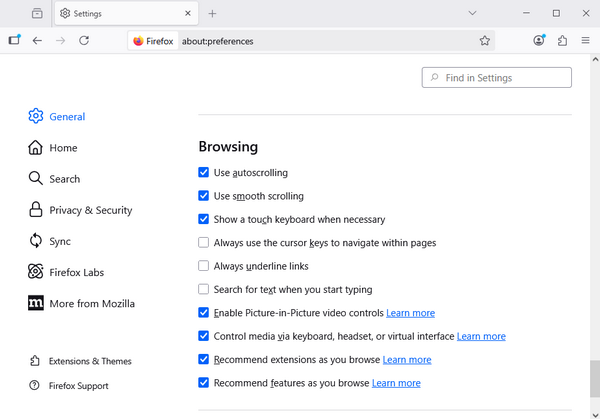Open the Firefox application hamburger menu
600x419 pixels.
pyautogui.click(x=585, y=41)
